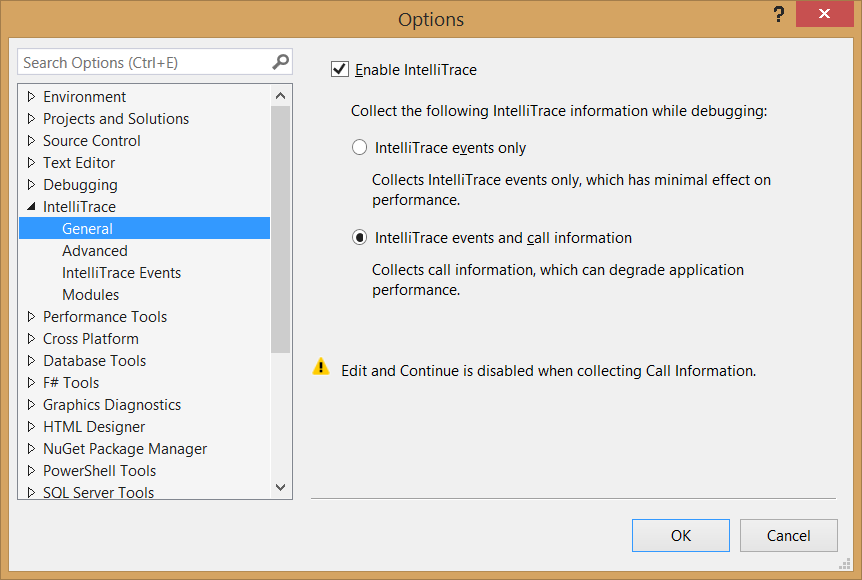Click tree scrollbar up arrow
The image size is (862, 580).
point(280,96)
